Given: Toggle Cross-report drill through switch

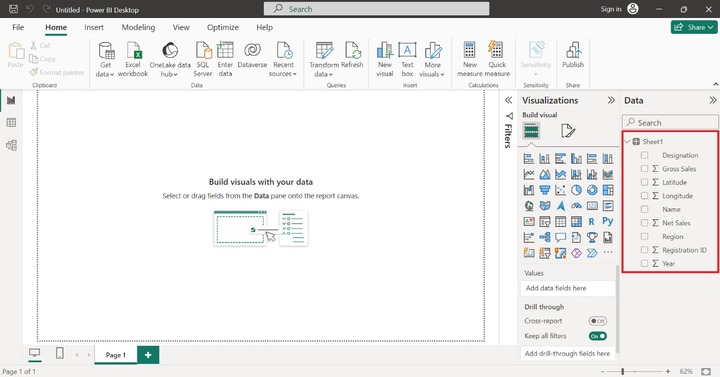Looking at the screenshot, I should coord(597,321).
